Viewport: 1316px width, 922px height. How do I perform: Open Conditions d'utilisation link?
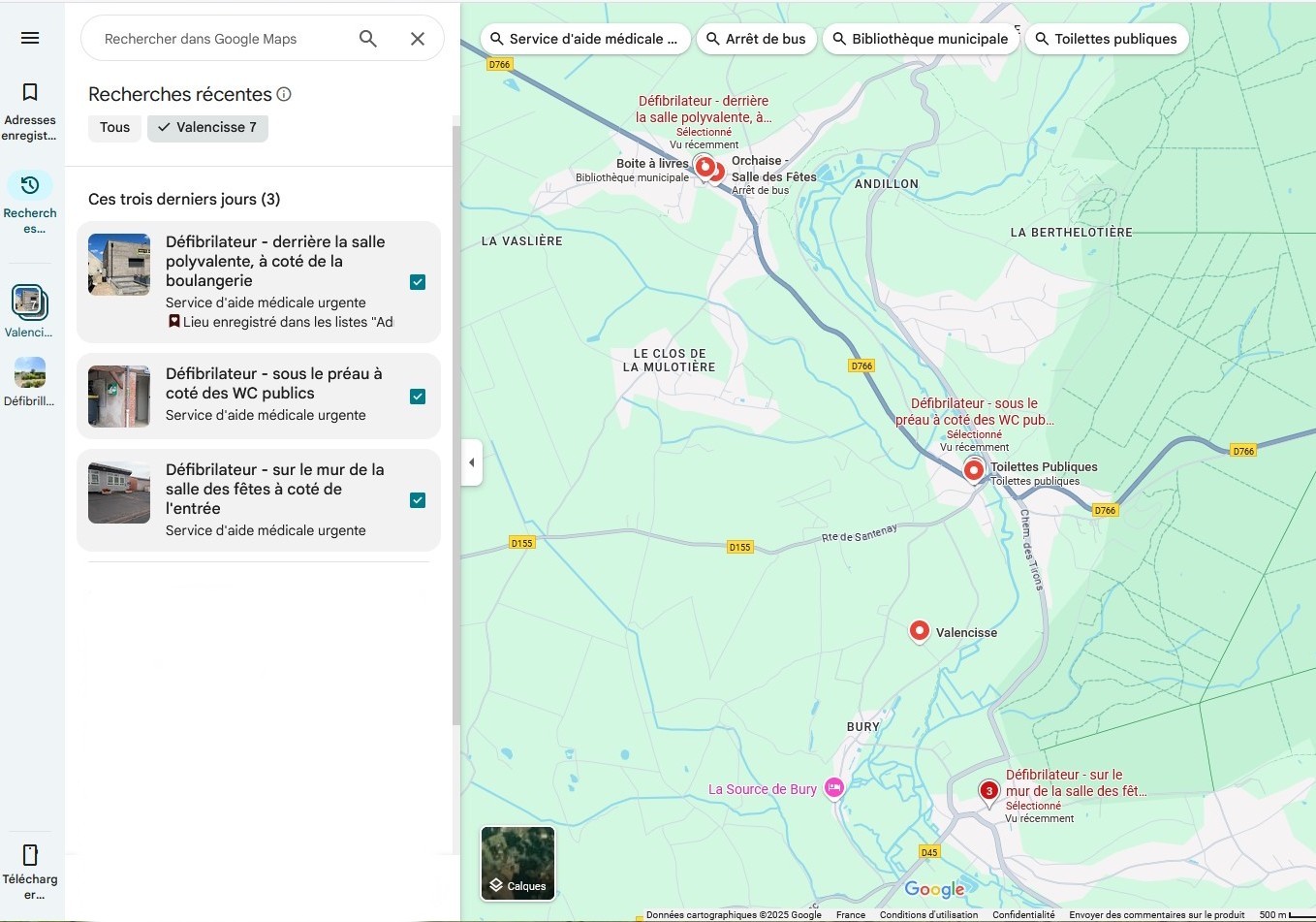pos(928,914)
